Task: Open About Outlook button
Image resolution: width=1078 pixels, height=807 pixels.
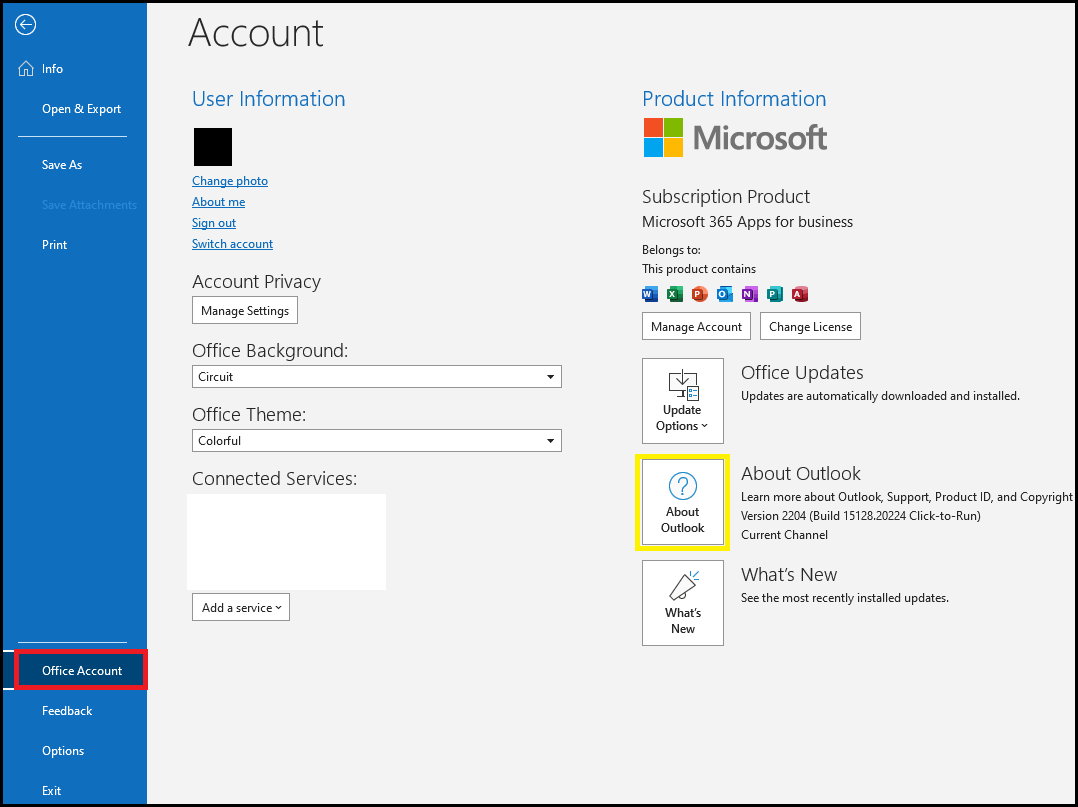Action: click(x=683, y=502)
